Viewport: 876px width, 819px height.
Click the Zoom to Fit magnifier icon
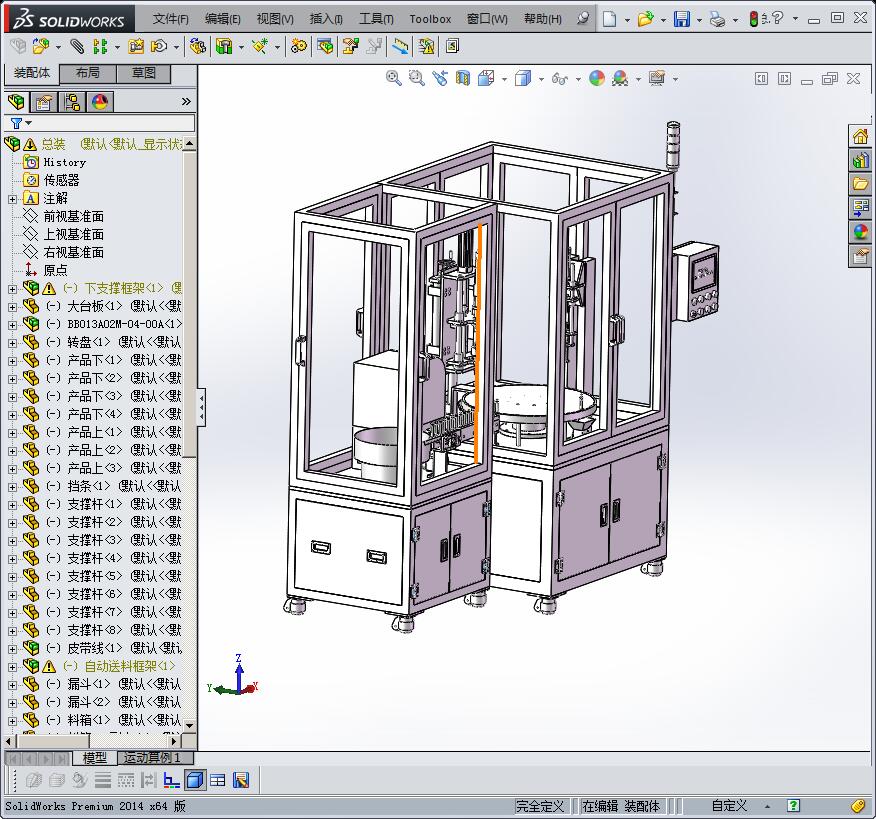[x=393, y=78]
